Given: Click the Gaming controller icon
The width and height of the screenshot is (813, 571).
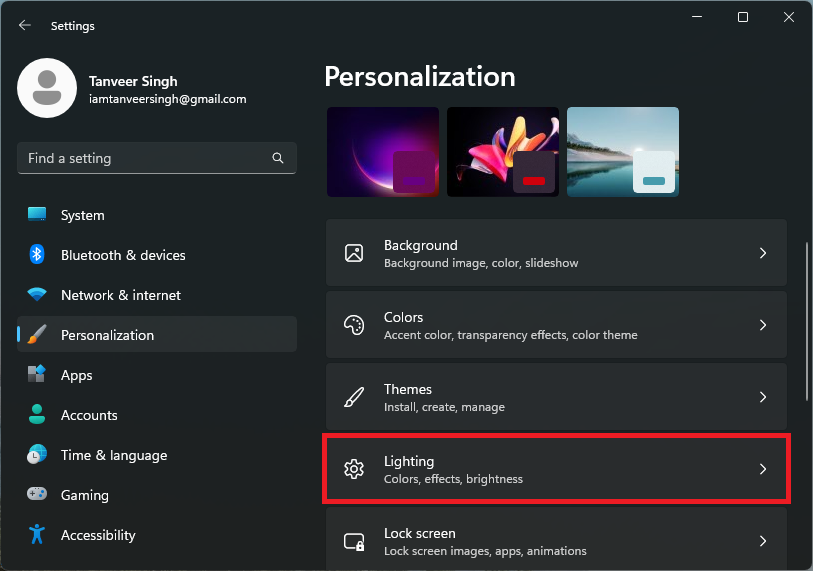Looking at the screenshot, I should [x=37, y=494].
